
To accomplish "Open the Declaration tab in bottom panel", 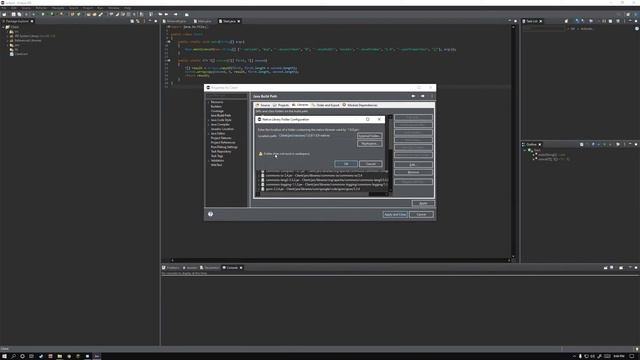I will pyautogui.click(x=209, y=268).
